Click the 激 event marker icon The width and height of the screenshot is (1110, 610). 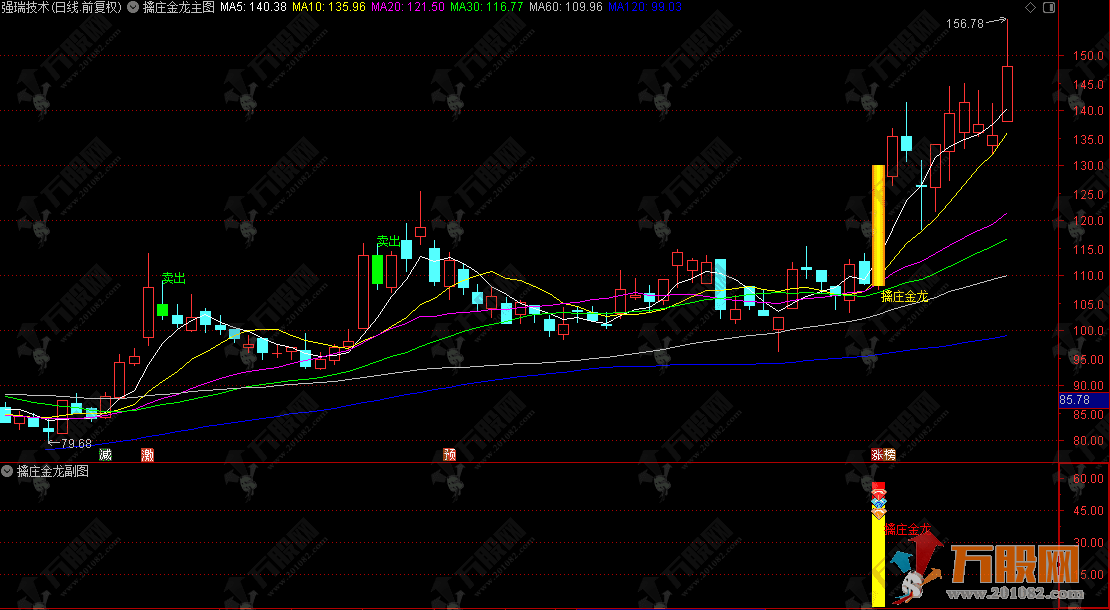coord(148,455)
